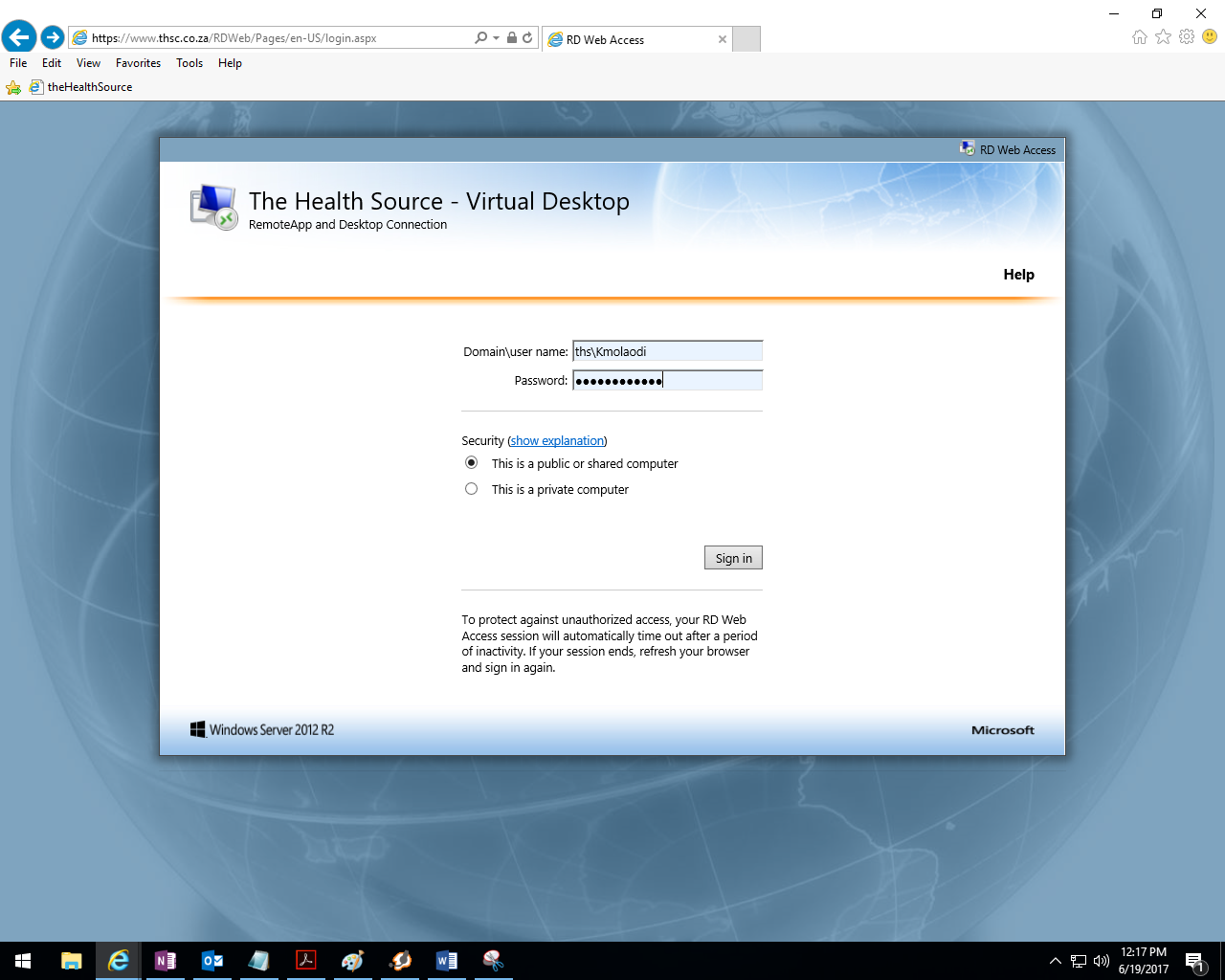This screenshot has height=980, width=1225.
Task: Click the smiley feedback icon
Action: pos(1210,36)
